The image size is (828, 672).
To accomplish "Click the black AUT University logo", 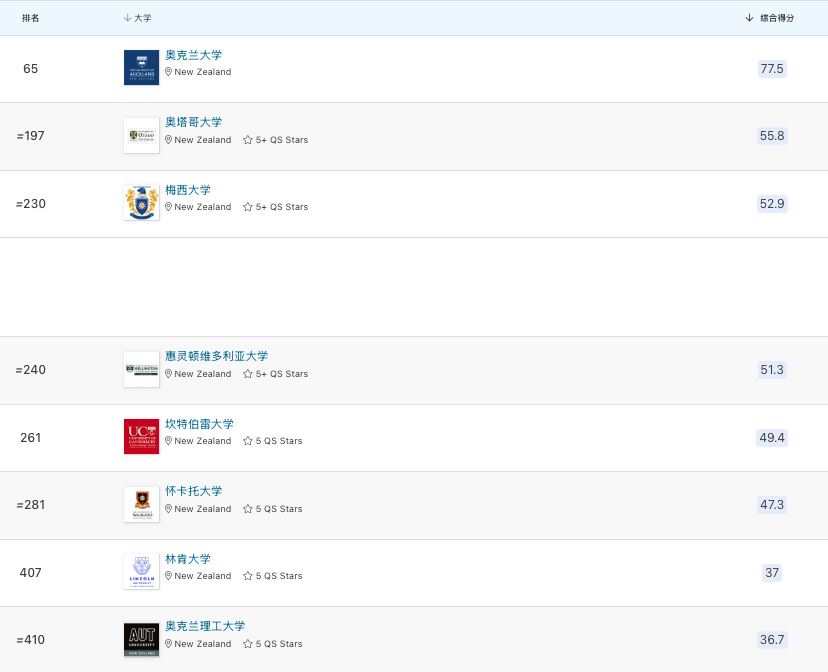I will tap(141, 639).
